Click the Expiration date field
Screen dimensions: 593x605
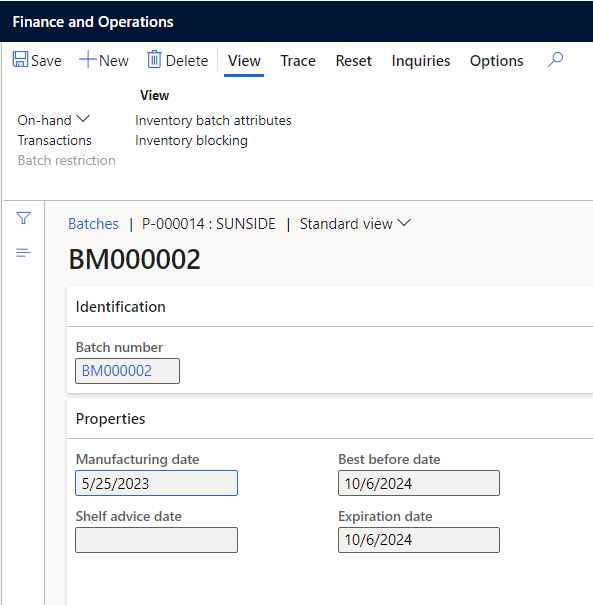(x=419, y=540)
